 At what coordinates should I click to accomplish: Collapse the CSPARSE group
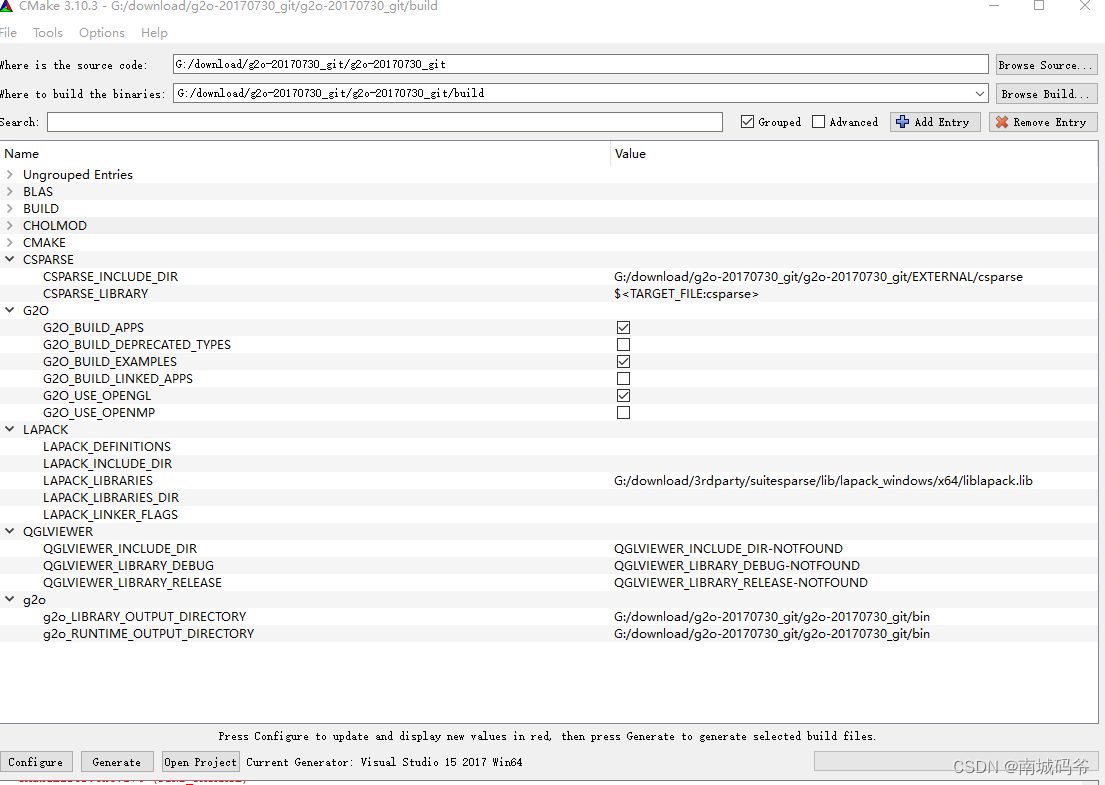tap(10, 259)
